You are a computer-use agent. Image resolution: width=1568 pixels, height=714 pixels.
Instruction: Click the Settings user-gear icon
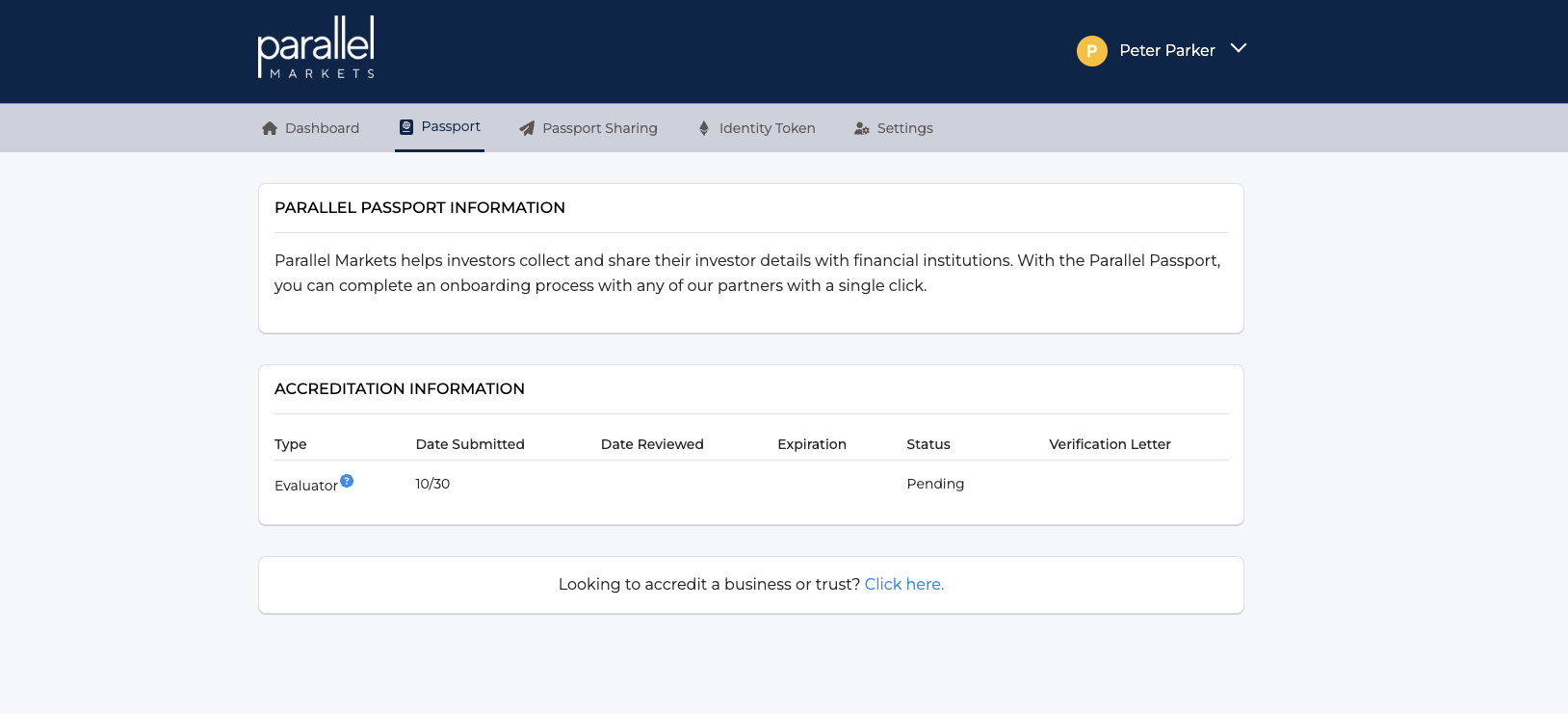pos(862,128)
